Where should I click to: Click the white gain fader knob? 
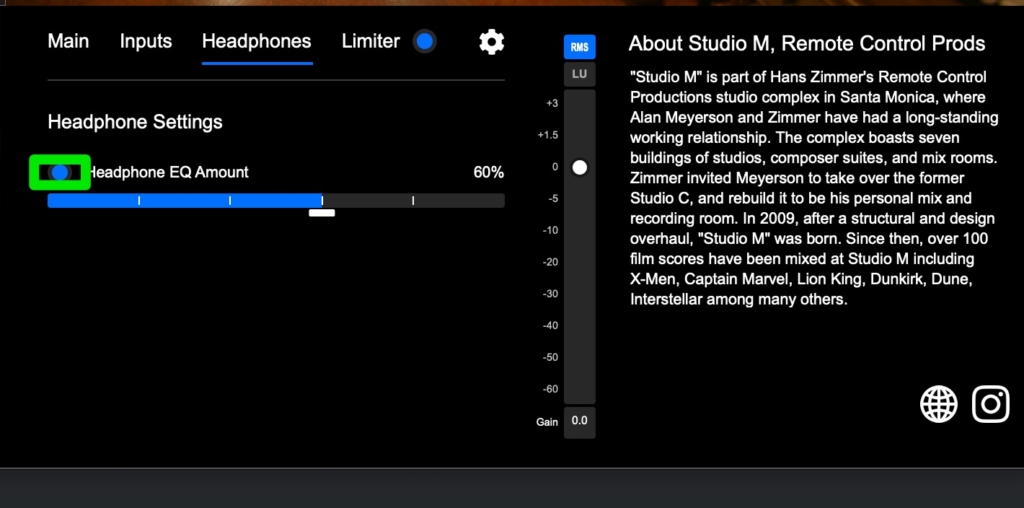(579, 168)
